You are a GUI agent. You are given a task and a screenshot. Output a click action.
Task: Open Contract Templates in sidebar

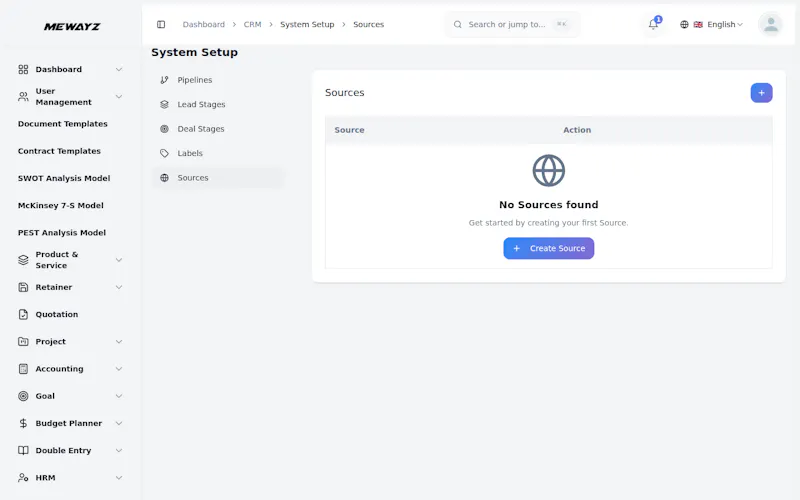[59, 151]
